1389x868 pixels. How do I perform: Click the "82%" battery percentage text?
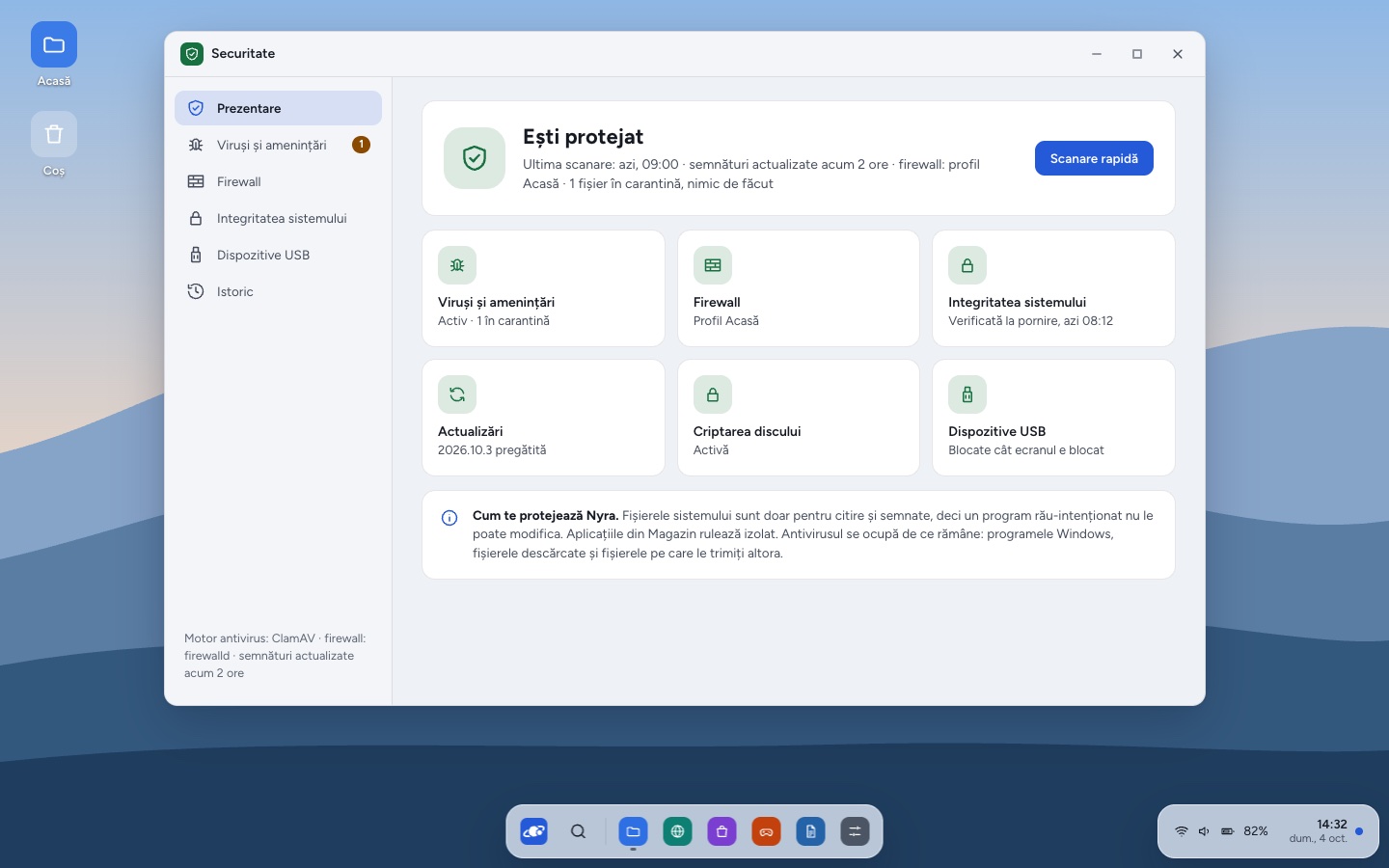(x=1256, y=831)
